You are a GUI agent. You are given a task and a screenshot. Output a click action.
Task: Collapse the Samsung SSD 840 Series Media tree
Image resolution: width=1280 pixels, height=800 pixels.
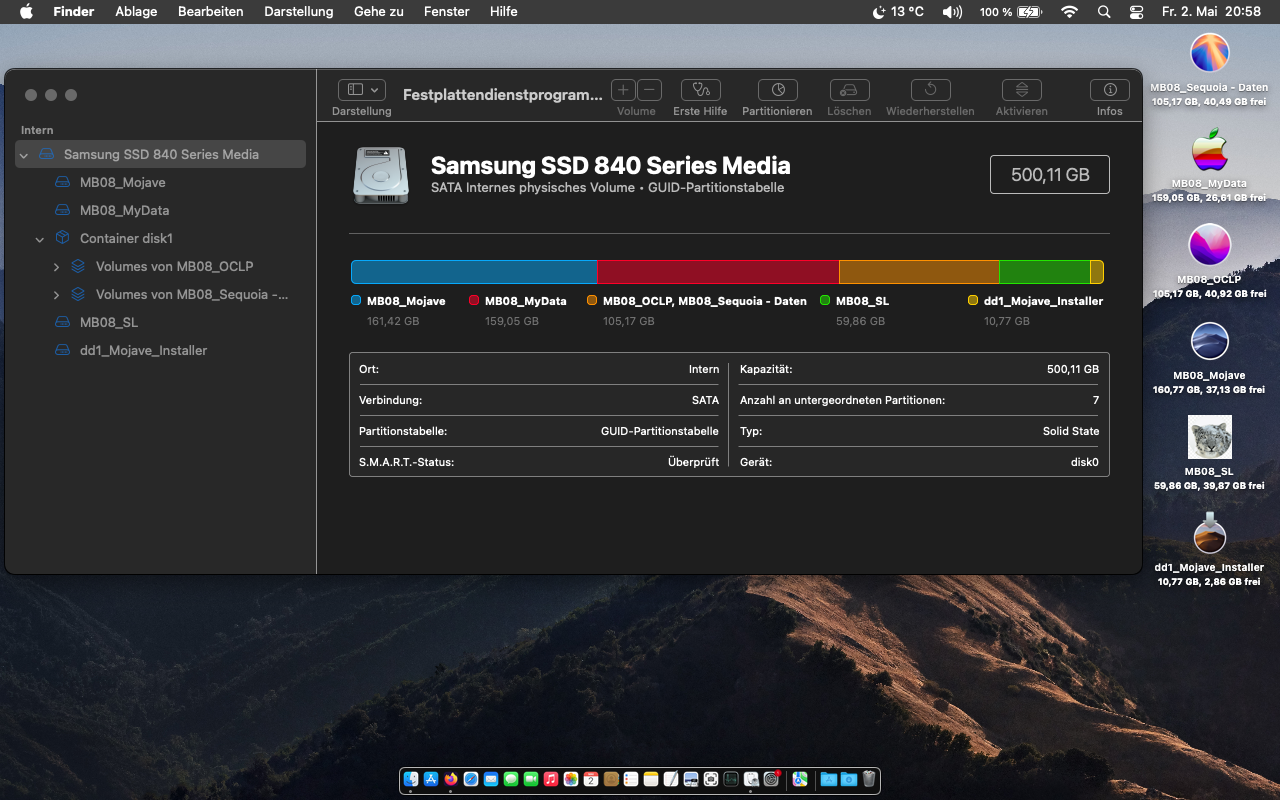24,155
